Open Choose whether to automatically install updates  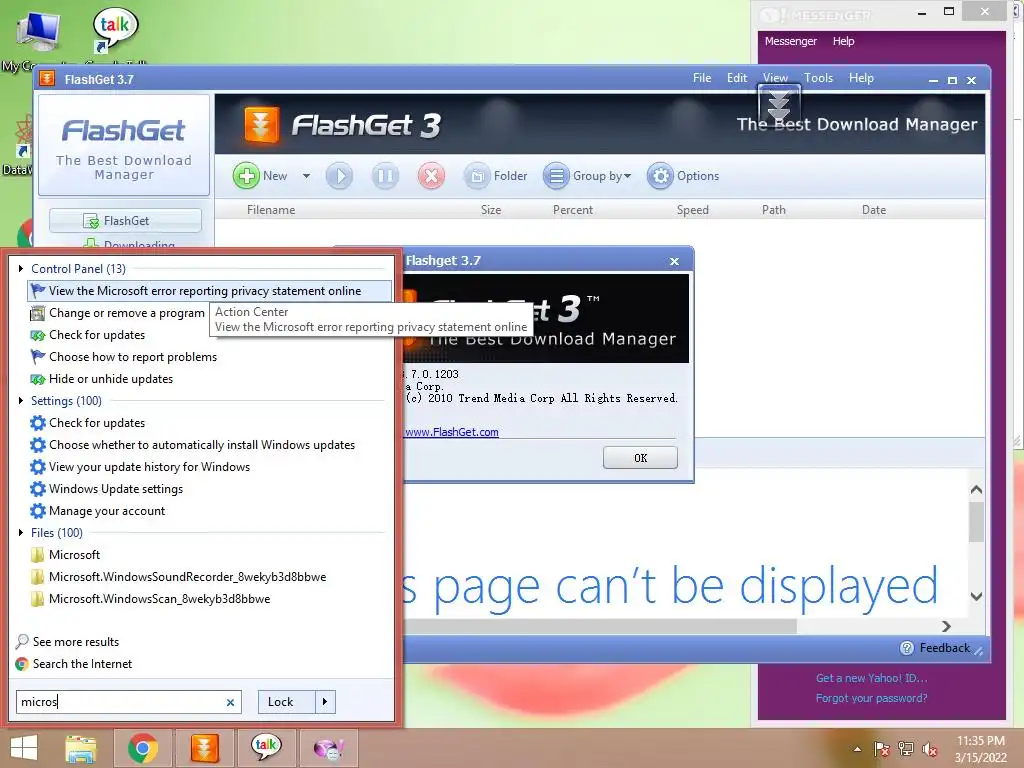point(193,445)
